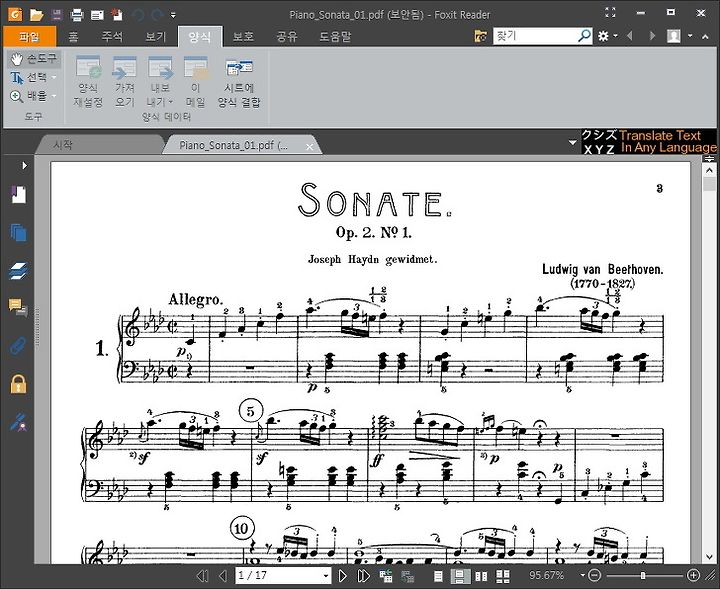The width and height of the screenshot is (720, 589).
Task: Redo the last action
Action: [x=157, y=15]
